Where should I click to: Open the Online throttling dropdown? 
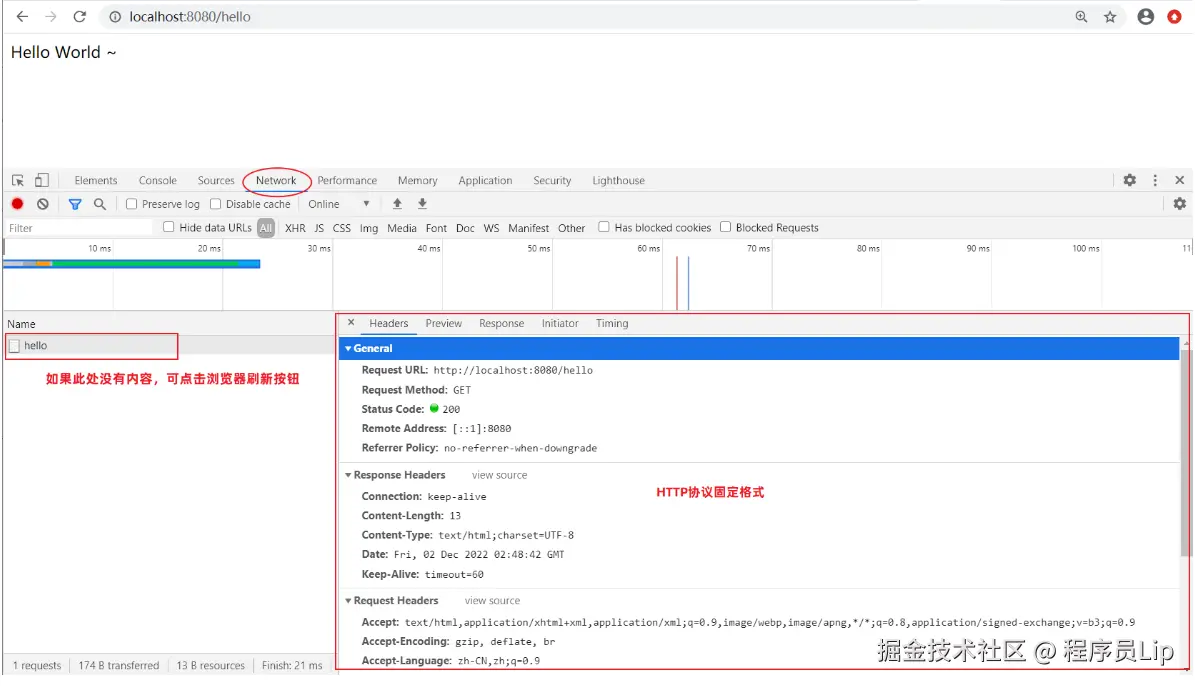point(339,204)
